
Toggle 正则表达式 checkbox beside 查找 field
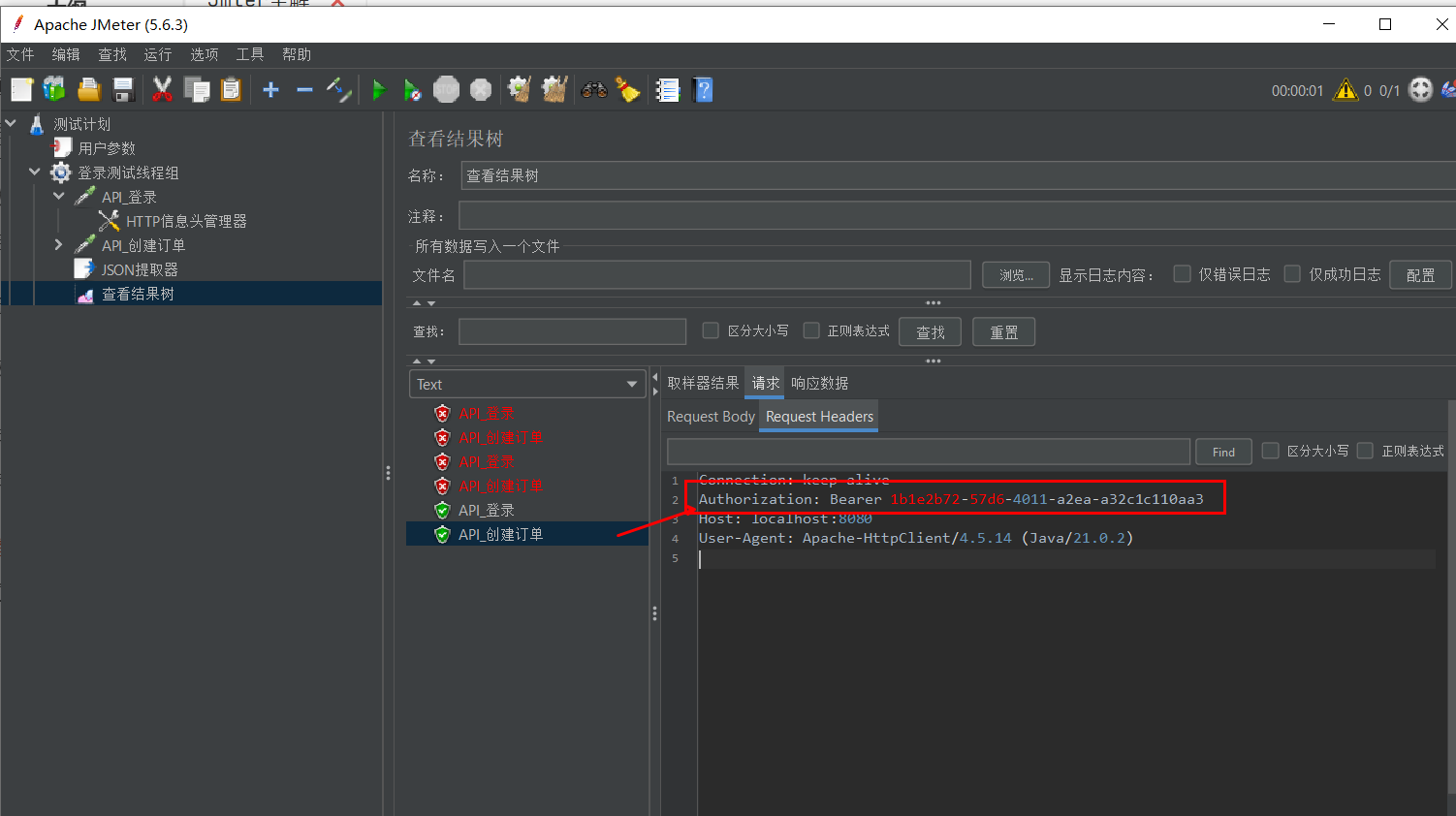811,330
